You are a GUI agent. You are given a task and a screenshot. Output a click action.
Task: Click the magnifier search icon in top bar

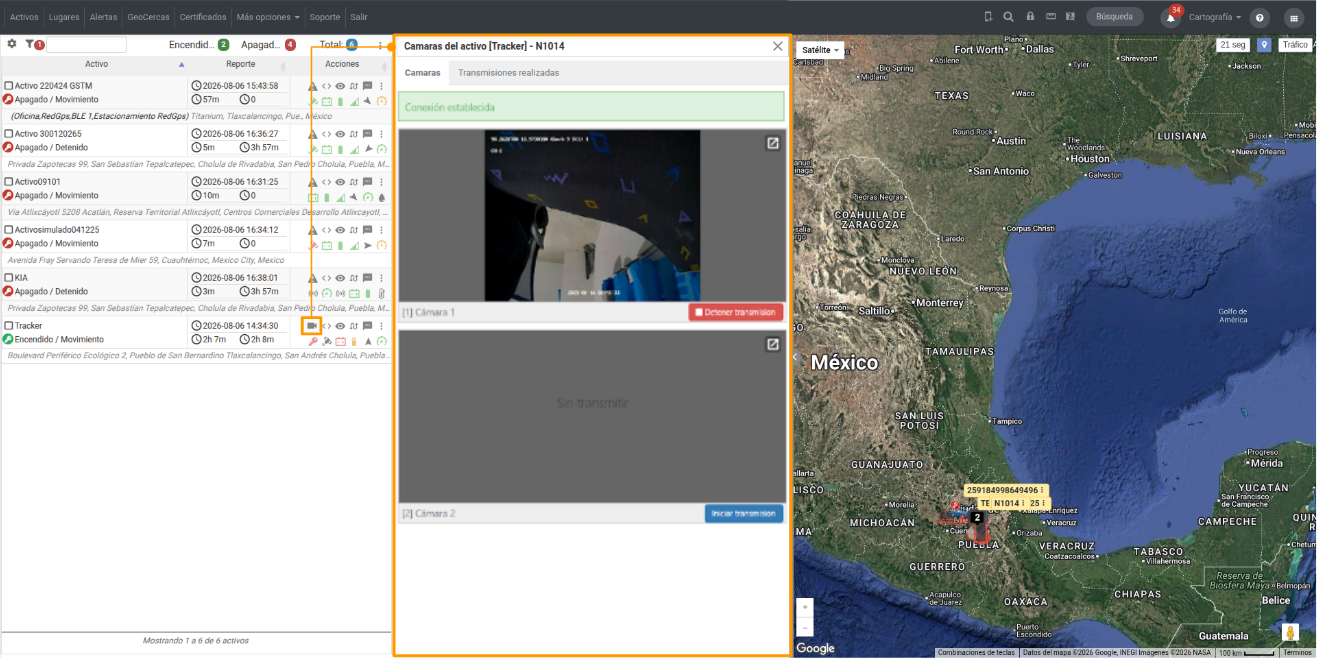click(x=1008, y=17)
